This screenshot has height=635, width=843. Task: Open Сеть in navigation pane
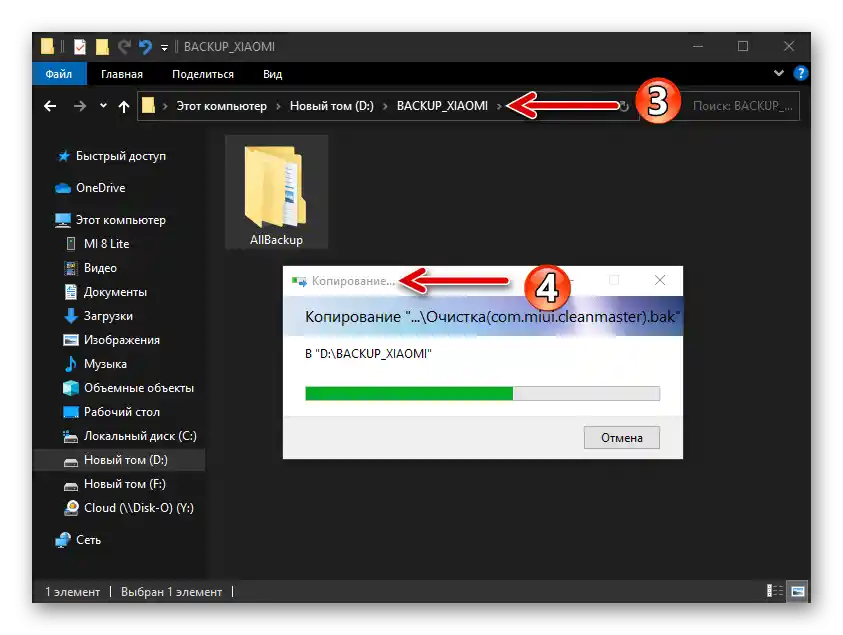[x=88, y=540]
